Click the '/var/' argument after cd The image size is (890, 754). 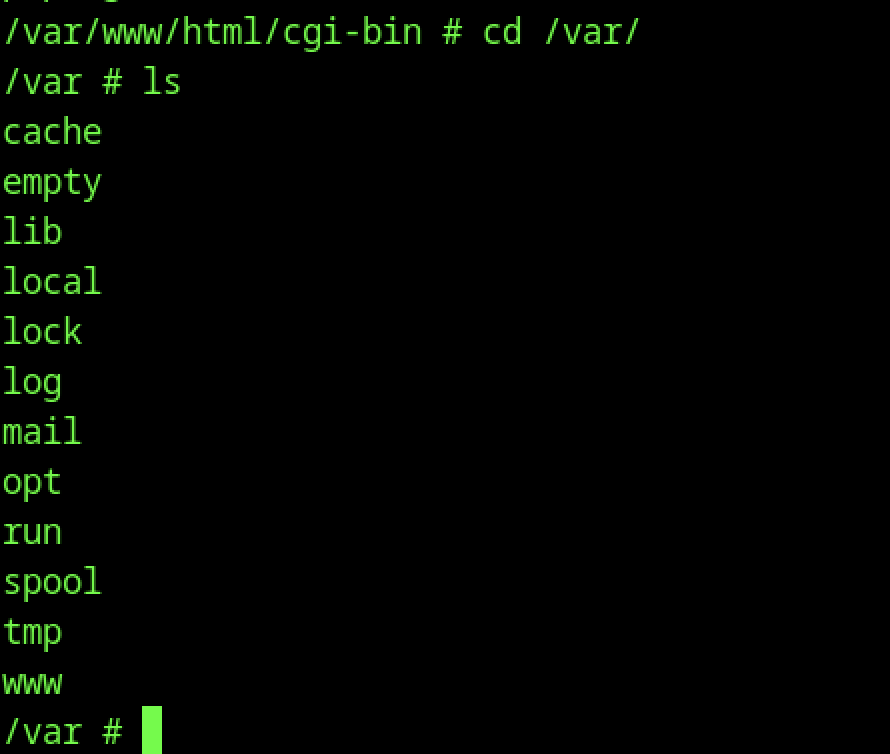pyautogui.click(x=591, y=32)
